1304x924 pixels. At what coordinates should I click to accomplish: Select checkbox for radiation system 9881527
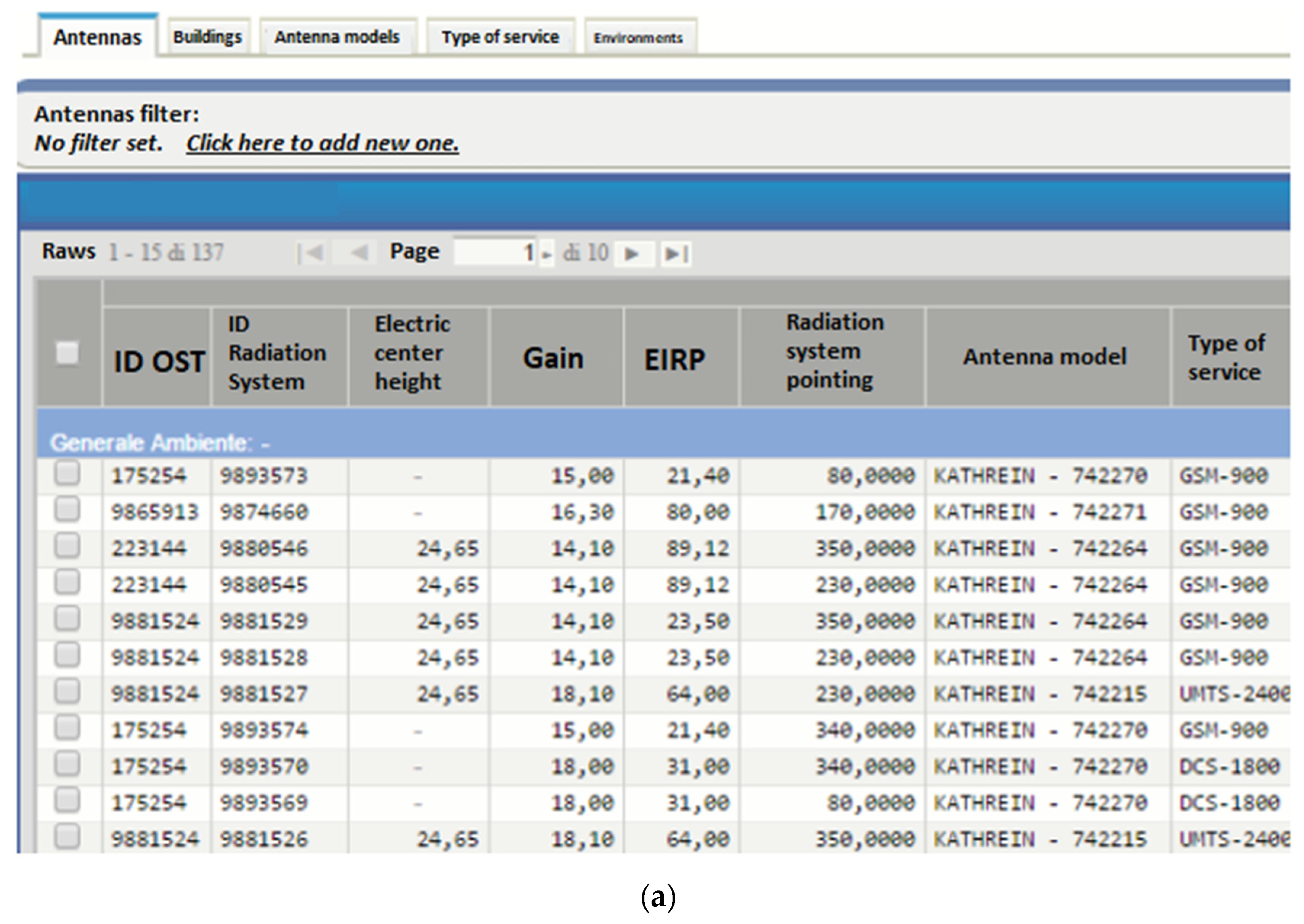pos(67,692)
